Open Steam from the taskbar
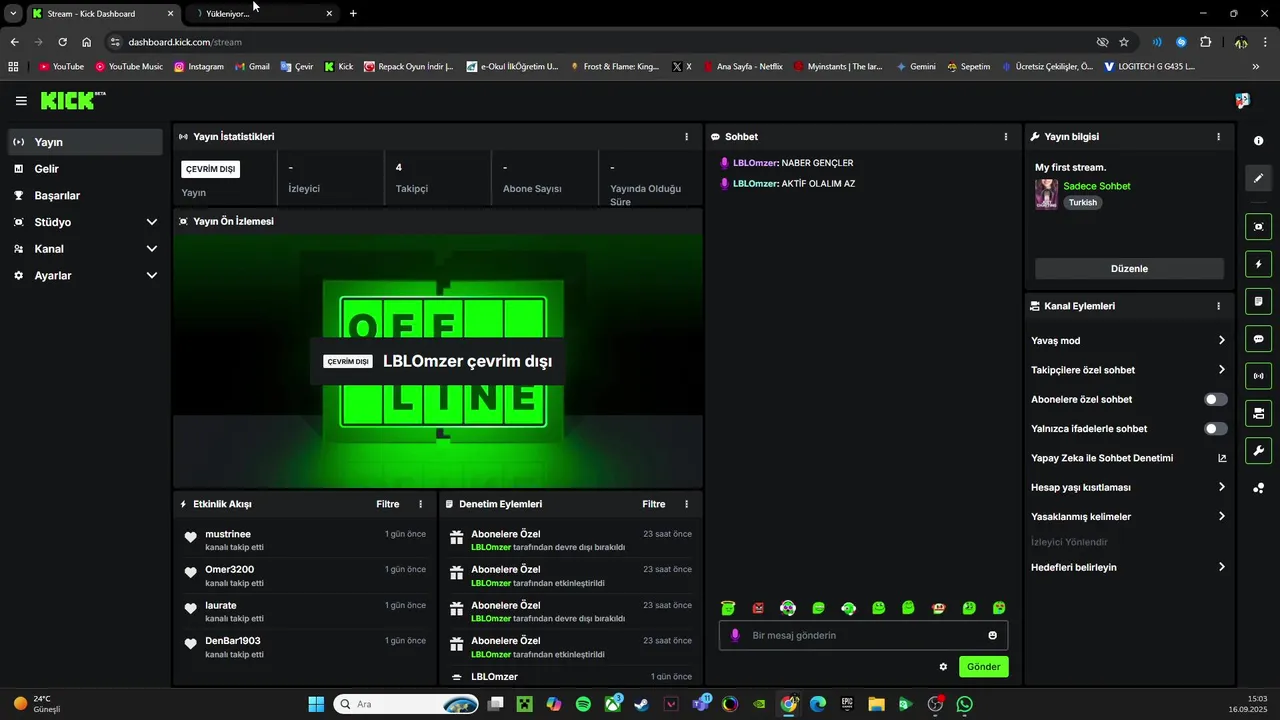 click(641, 704)
